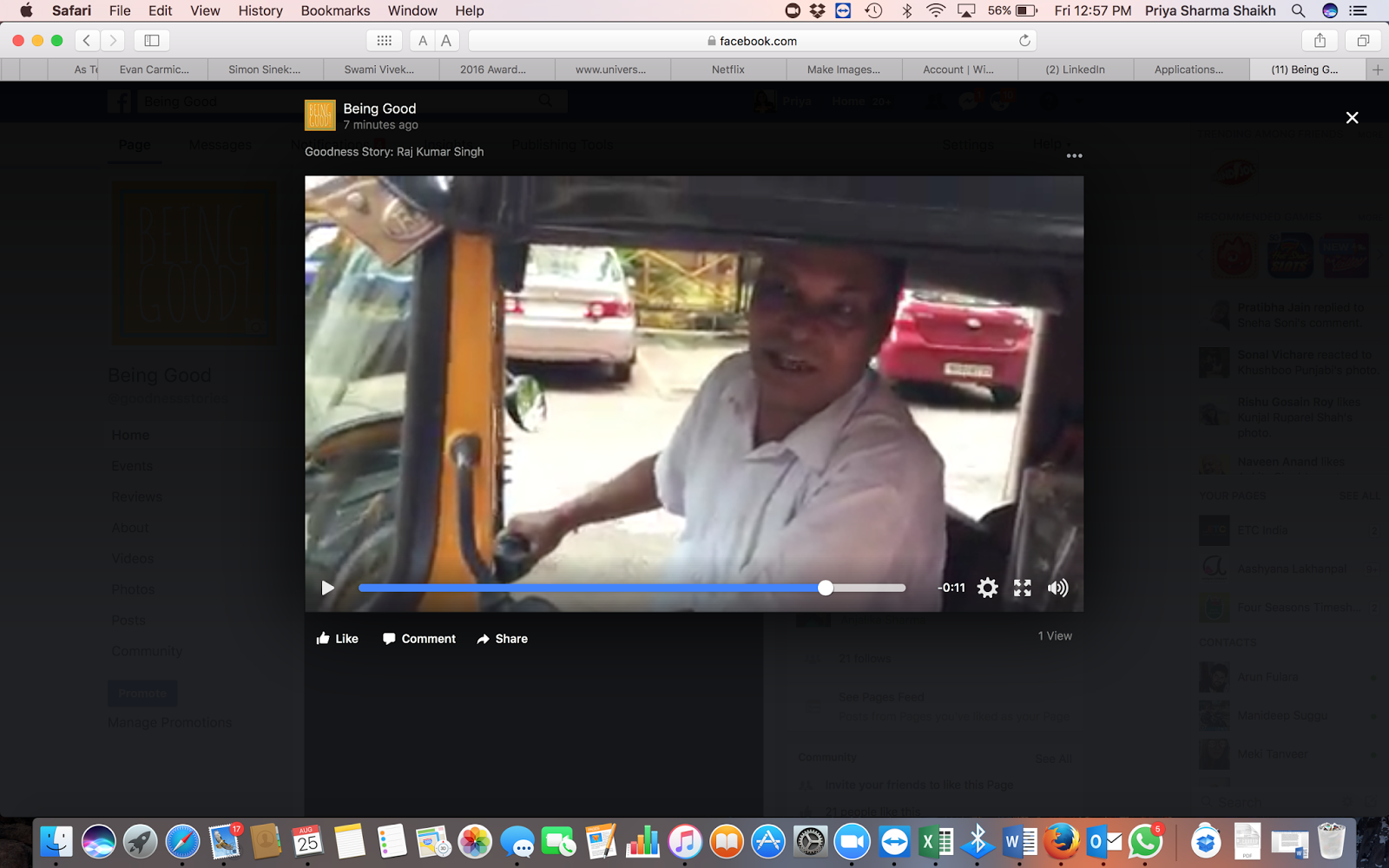
Task: Open Firefox in the Dock
Action: pyautogui.click(x=1061, y=841)
